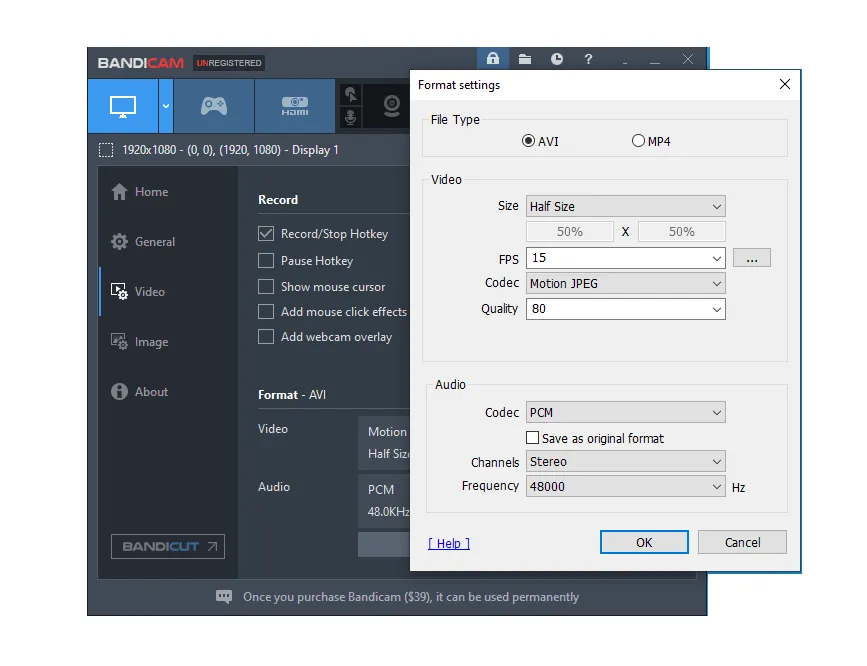Confirm format settings with OK

(644, 542)
